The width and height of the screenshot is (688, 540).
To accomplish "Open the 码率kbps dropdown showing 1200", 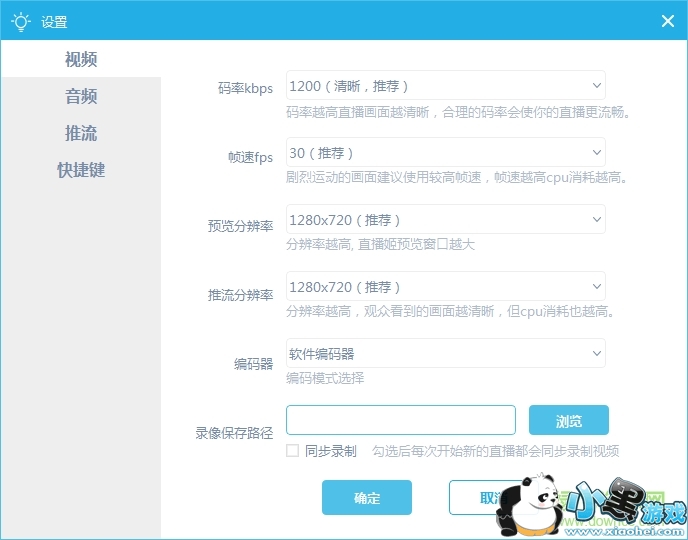I will [446, 85].
